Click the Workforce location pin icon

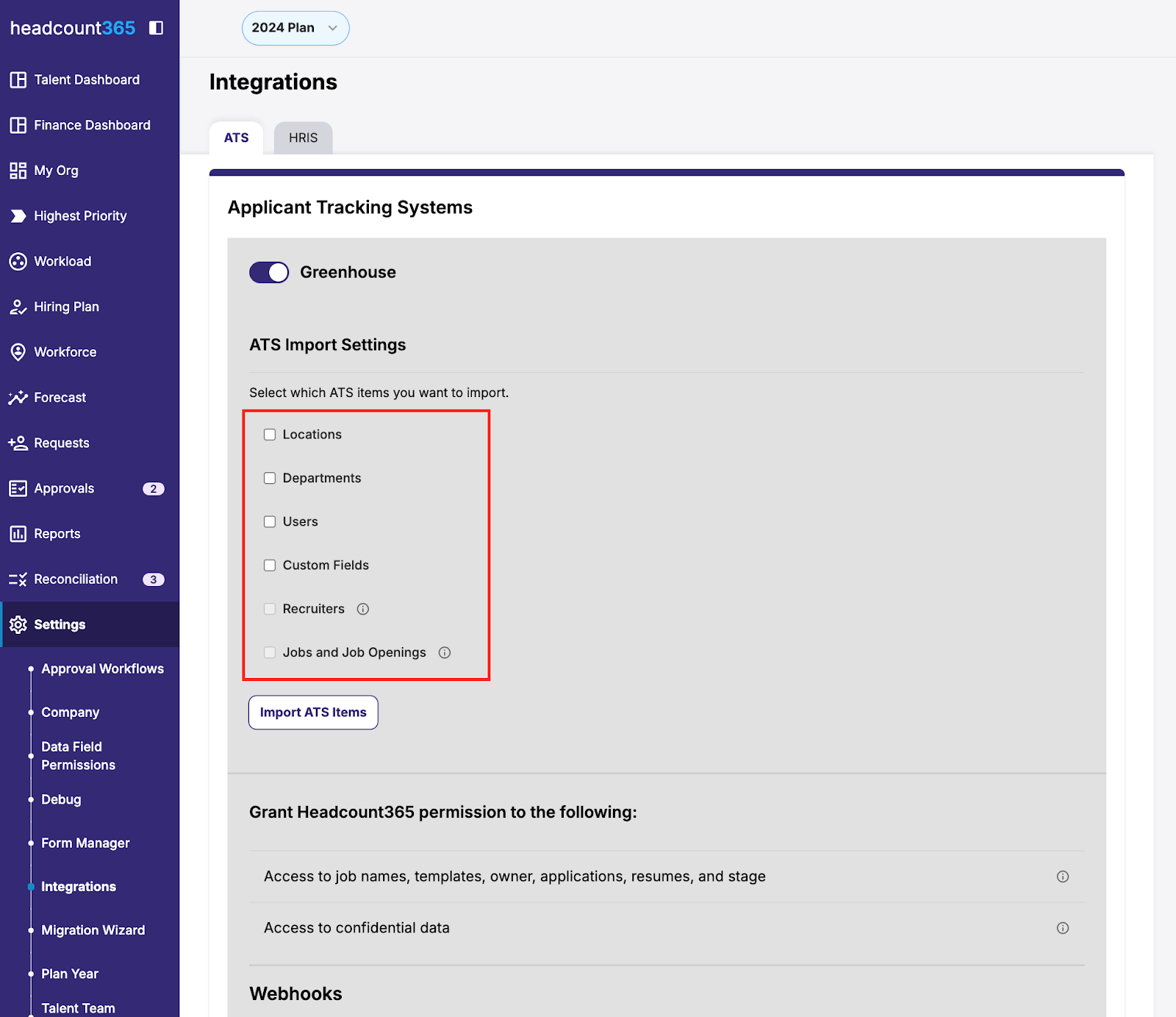pyautogui.click(x=18, y=352)
